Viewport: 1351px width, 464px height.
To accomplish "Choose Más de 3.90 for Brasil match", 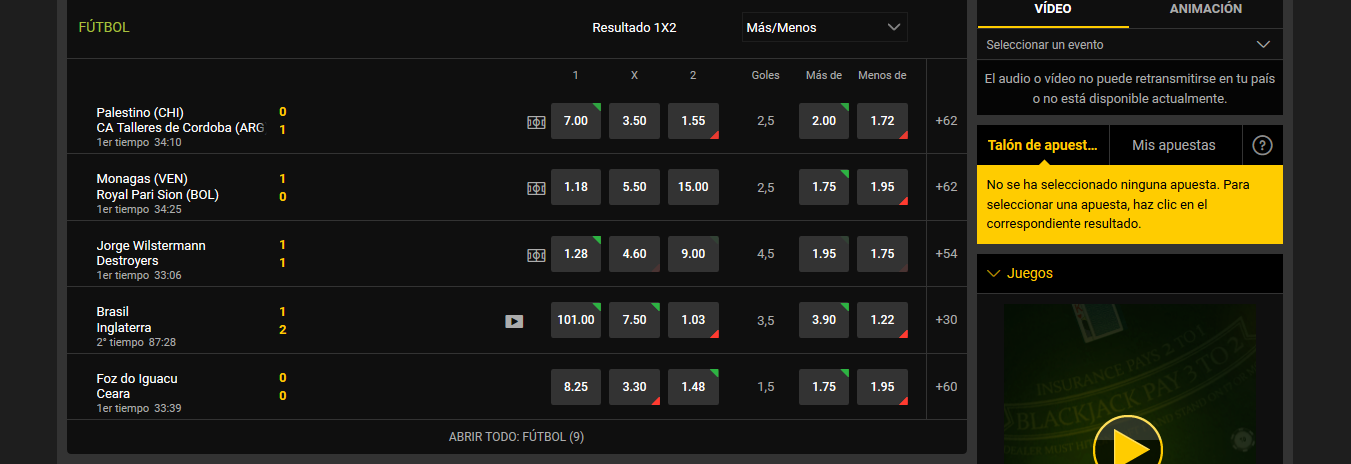I will click(824, 320).
